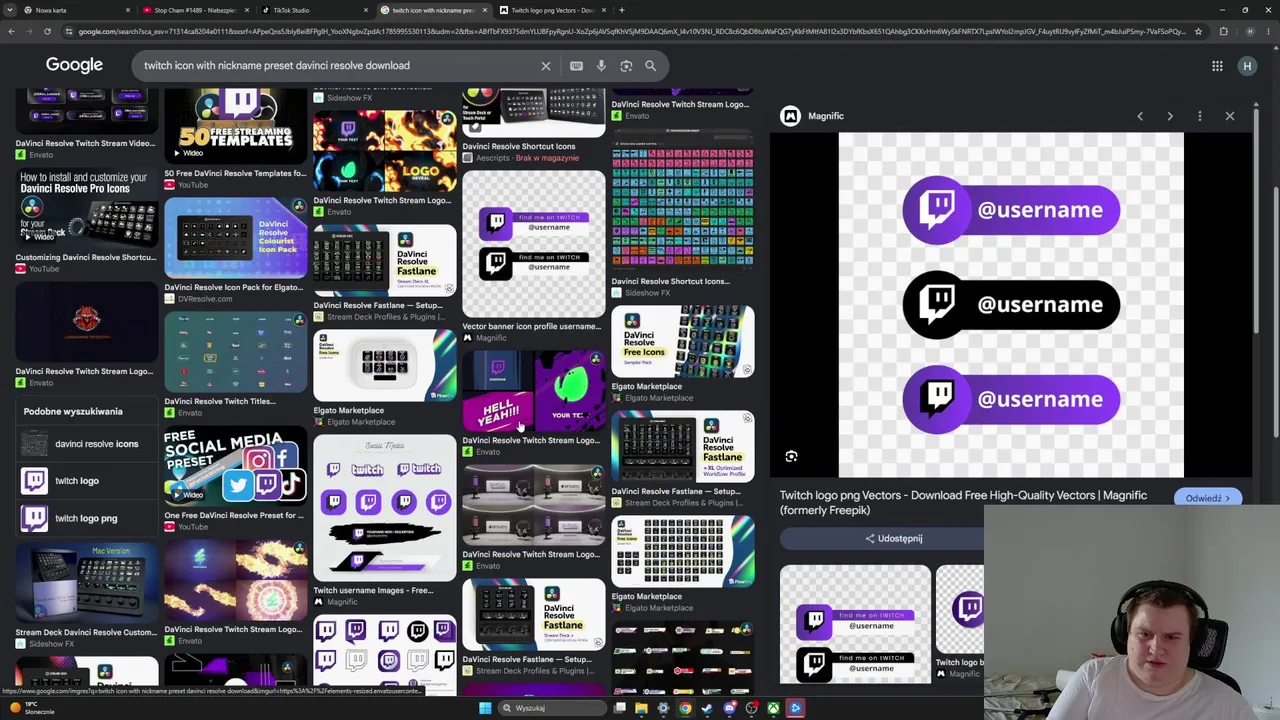Open the related 'find me on Twitch' thumbnail in preview panel

[855, 624]
